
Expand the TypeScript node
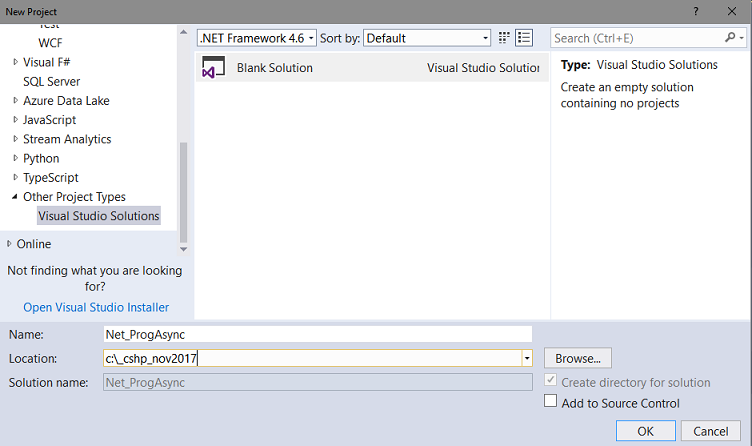click(15, 177)
